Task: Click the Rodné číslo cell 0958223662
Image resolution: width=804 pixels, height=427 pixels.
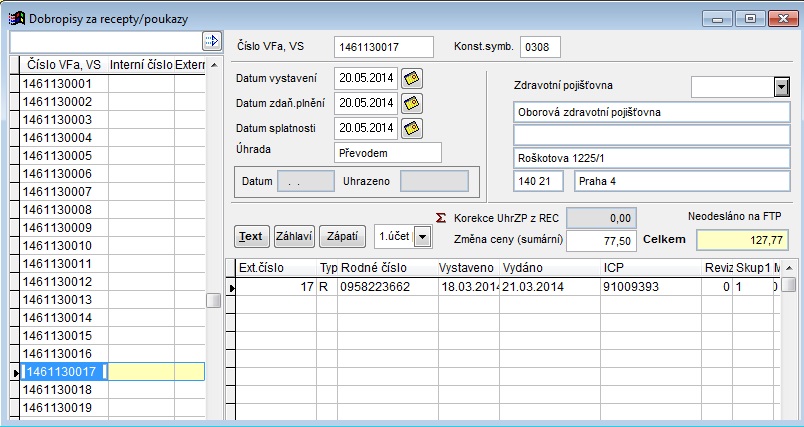Action: click(388, 287)
